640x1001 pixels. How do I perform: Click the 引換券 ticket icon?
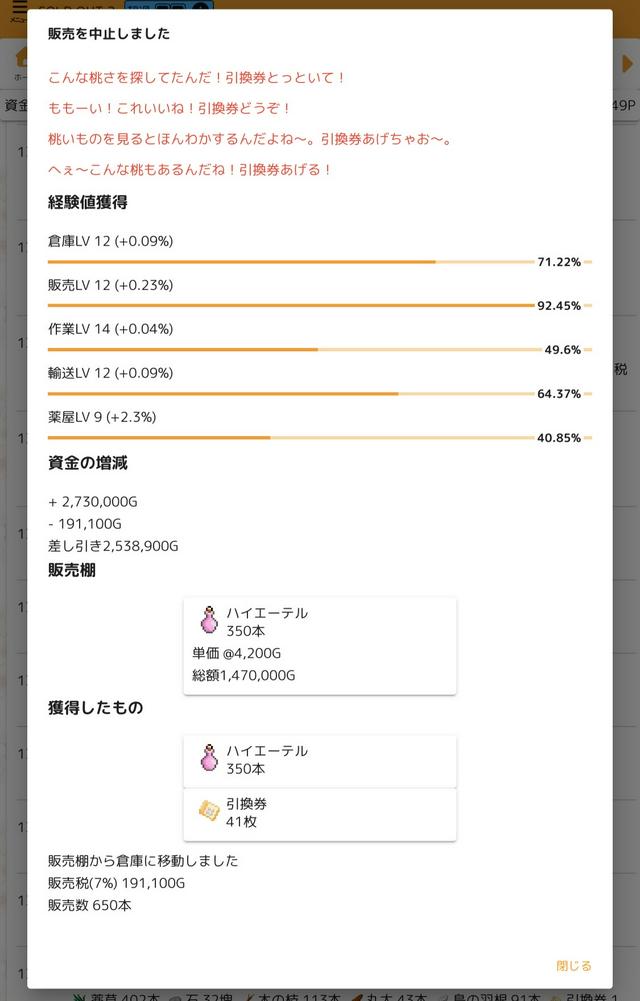pyautogui.click(x=209, y=812)
